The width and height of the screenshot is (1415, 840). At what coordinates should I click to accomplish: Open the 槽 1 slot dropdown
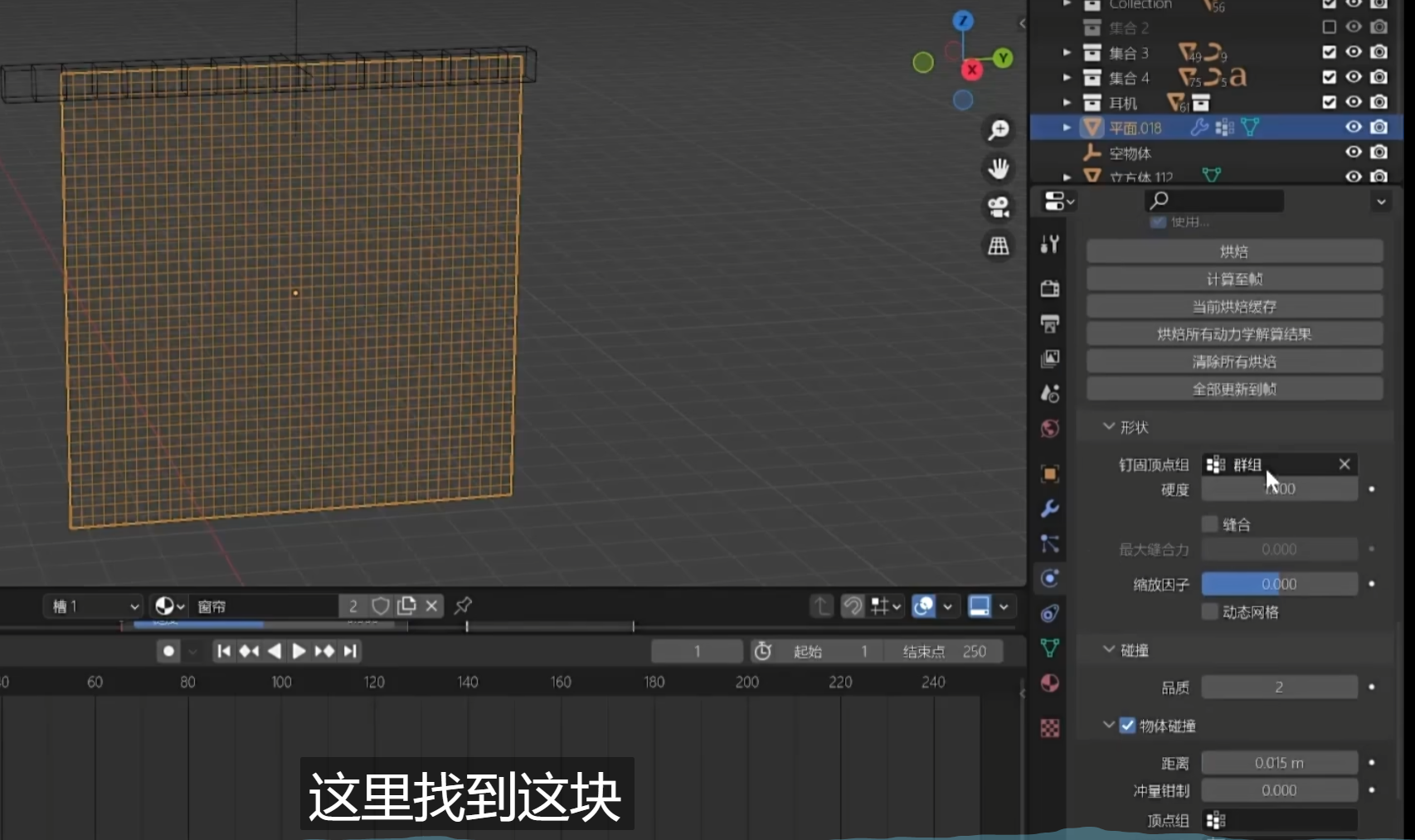pos(94,606)
